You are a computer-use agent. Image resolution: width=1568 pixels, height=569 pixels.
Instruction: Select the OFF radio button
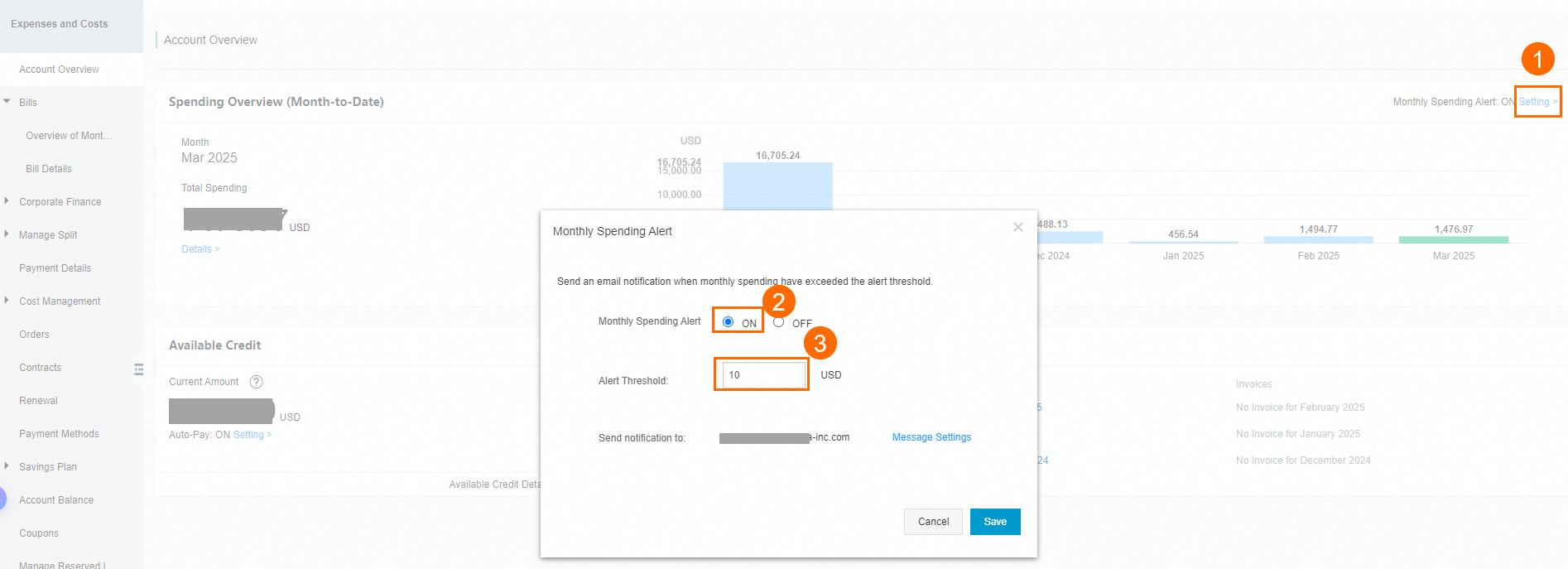click(778, 321)
